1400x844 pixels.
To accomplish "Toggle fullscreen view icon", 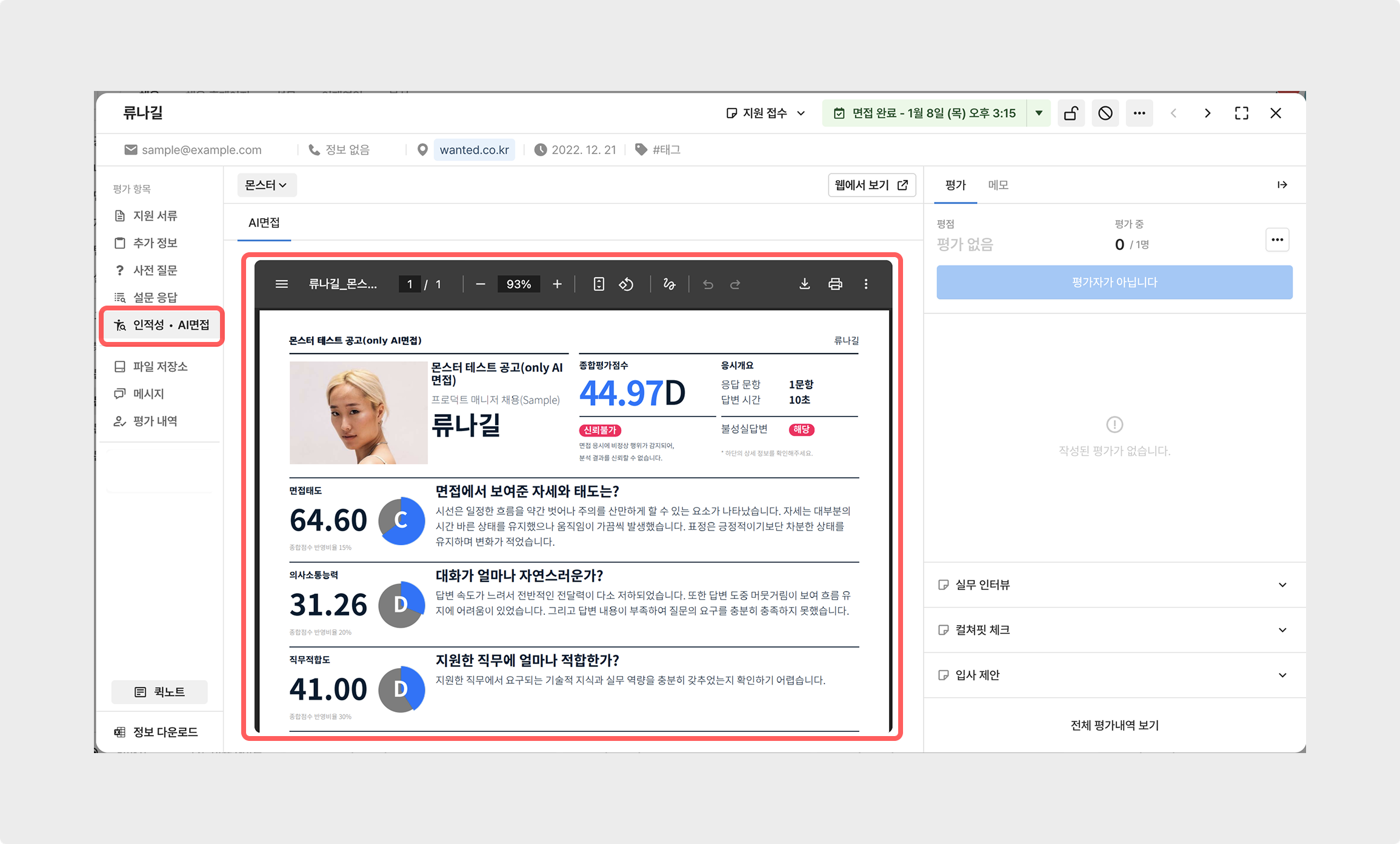I will 1241,113.
